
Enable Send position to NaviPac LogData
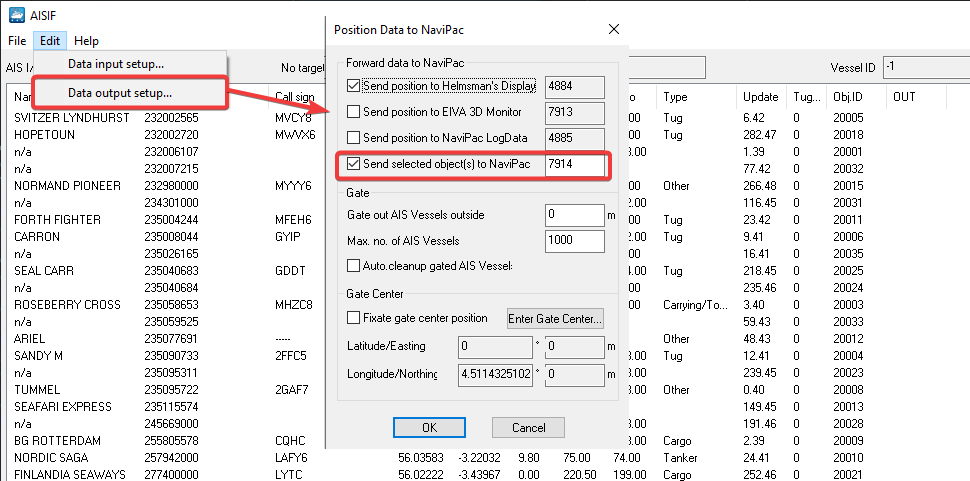[353, 138]
